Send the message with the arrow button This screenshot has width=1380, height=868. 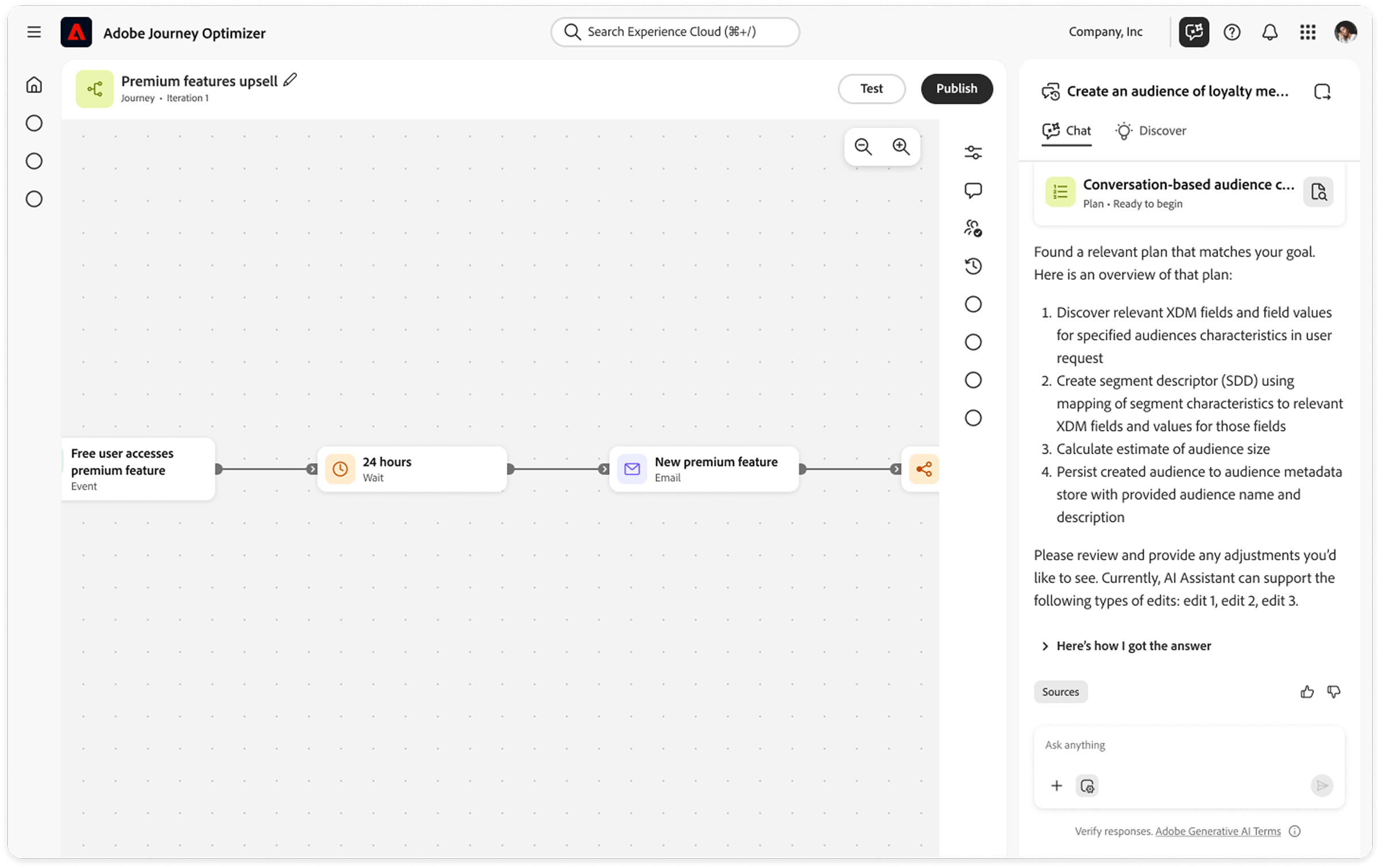pyautogui.click(x=1322, y=785)
